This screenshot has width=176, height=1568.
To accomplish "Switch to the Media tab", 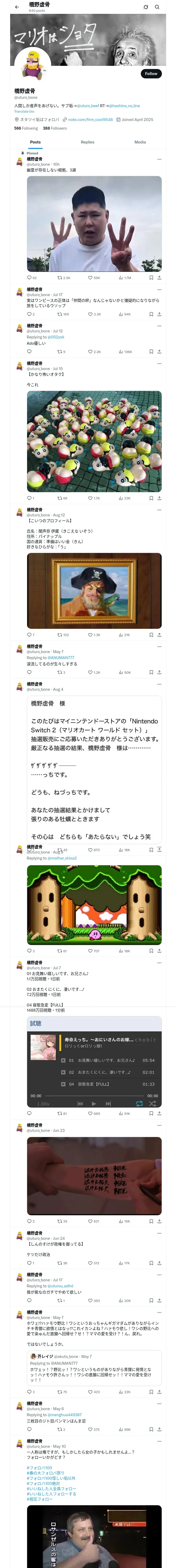I will pyautogui.click(x=140, y=142).
